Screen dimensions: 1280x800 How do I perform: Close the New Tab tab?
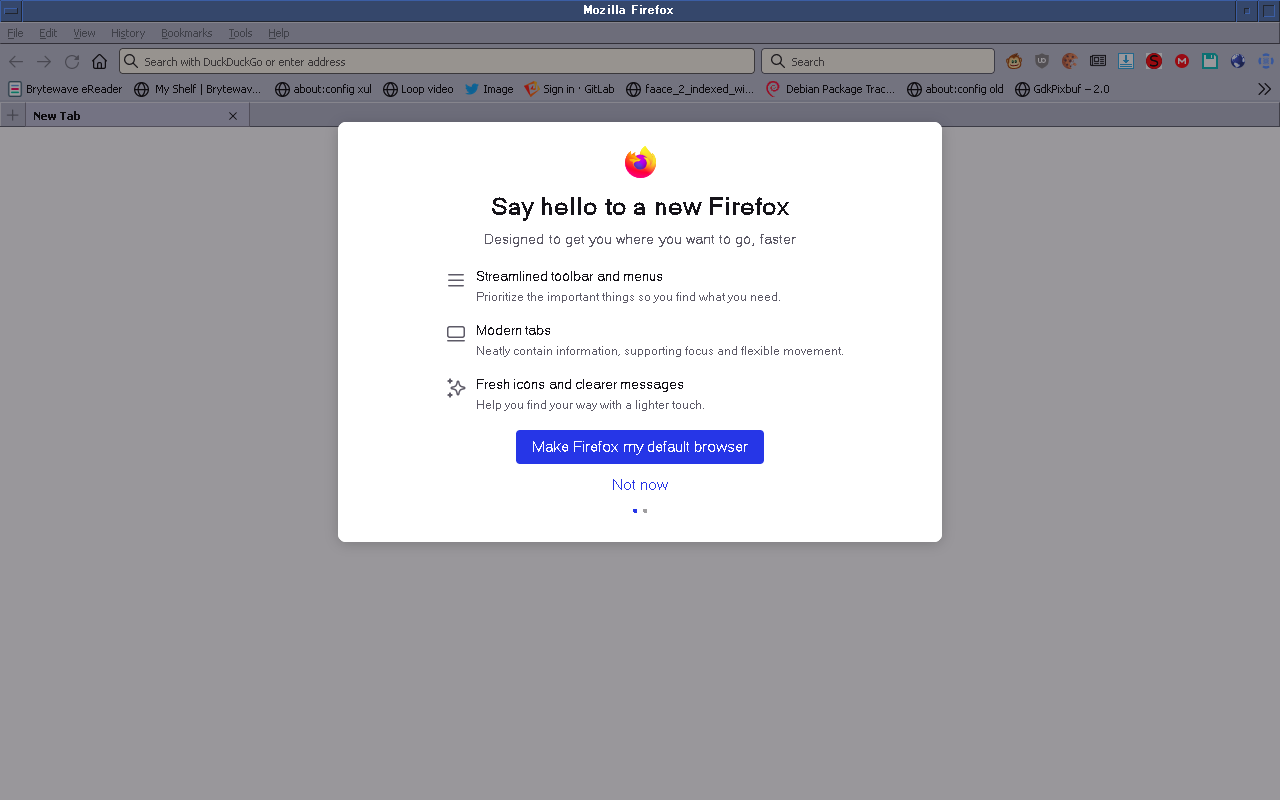233,116
